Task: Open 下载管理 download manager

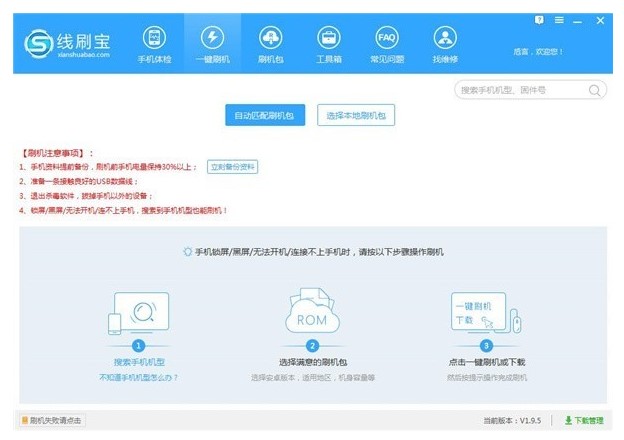Action: tap(584, 421)
